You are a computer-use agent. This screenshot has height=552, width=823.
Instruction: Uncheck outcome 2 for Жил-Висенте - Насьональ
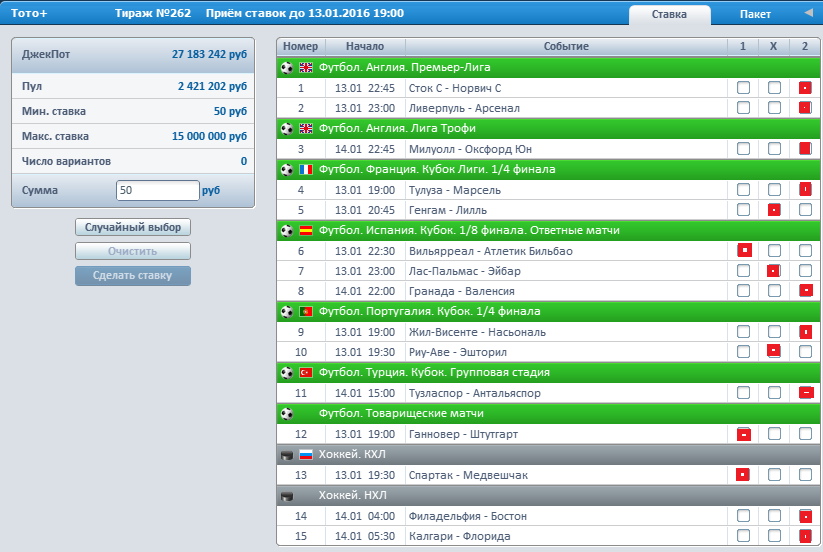(x=805, y=332)
